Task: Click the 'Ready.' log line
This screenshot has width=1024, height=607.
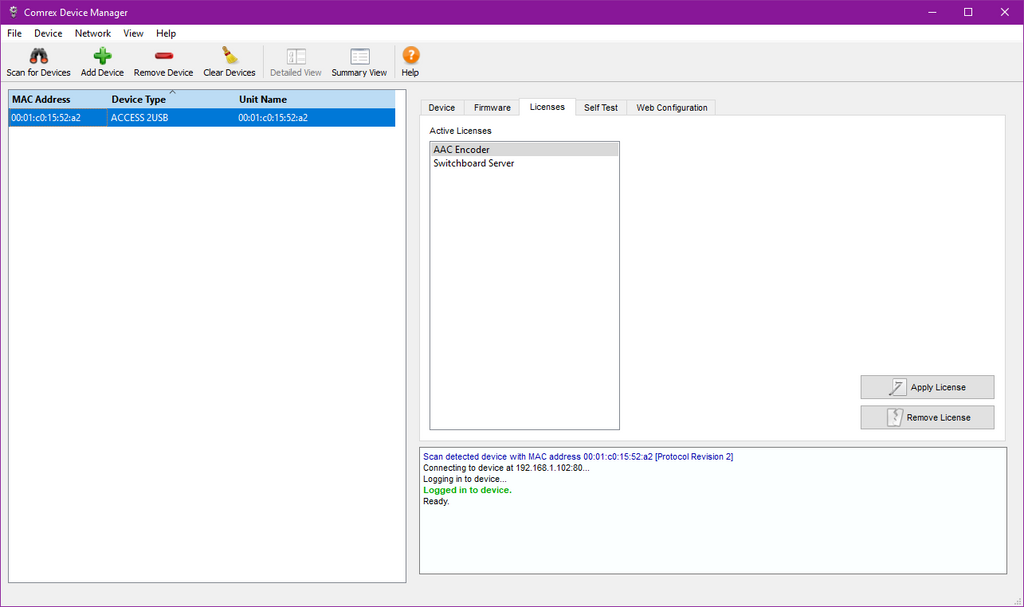Action: pos(436,501)
